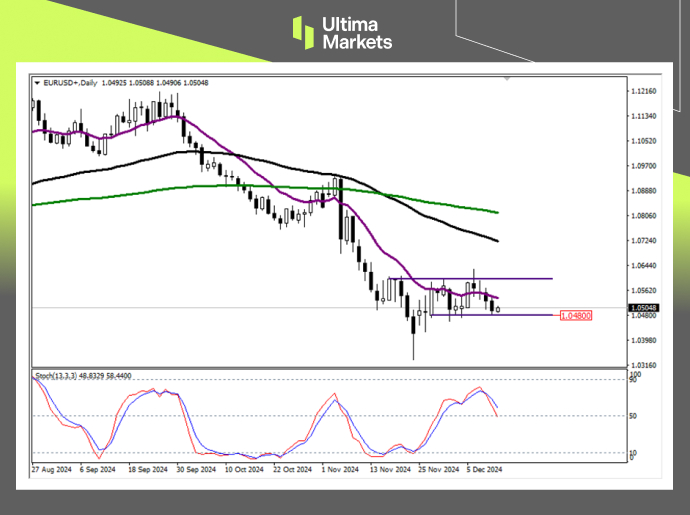The width and height of the screenshot is (690, 515).
Task: Click the Ultima Markets brand name text
Action: pyautogui.click(x=357, y=32)
